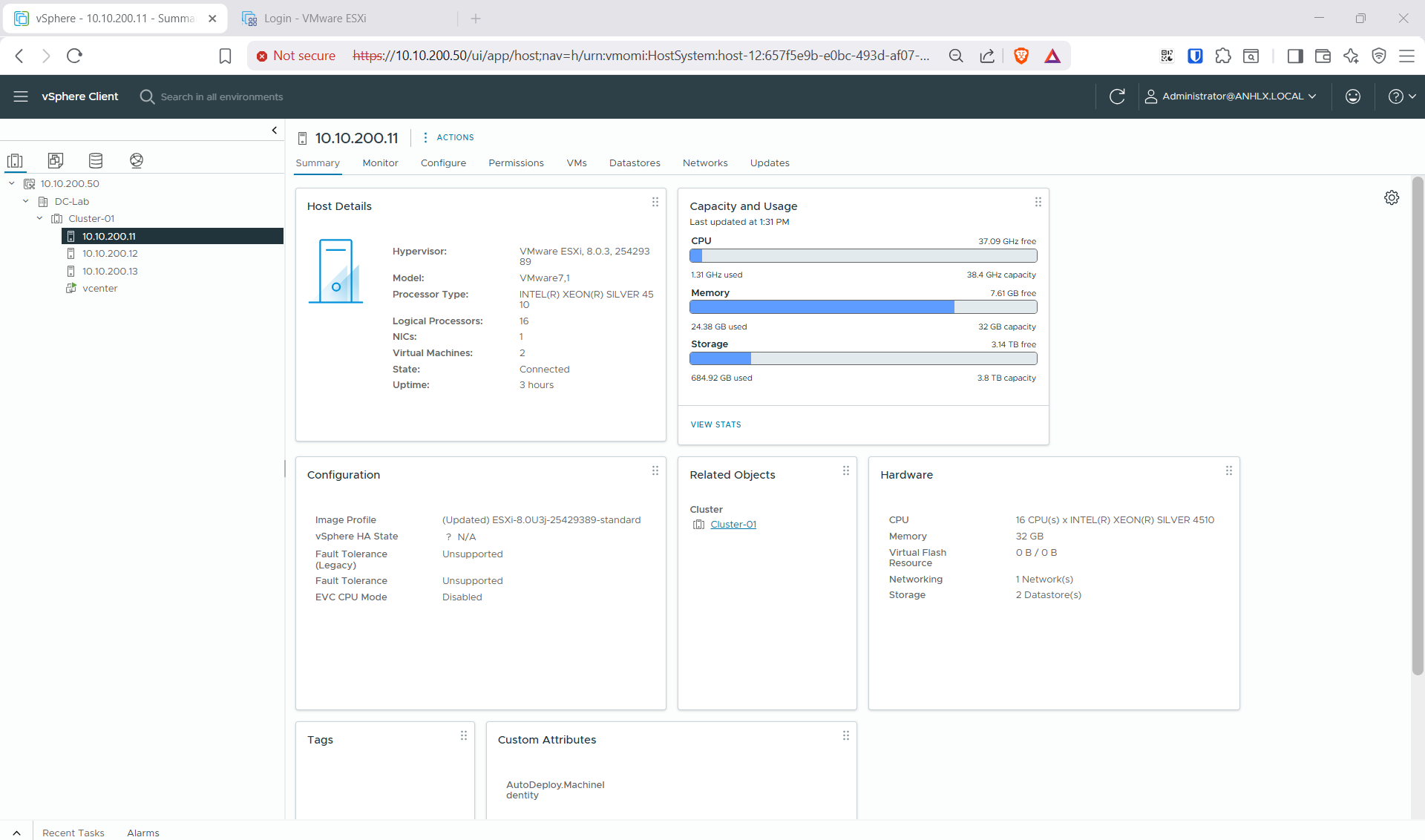Select DC-Lab datacenter in the tree
The image size is (1425, 840).
(71, 201)
